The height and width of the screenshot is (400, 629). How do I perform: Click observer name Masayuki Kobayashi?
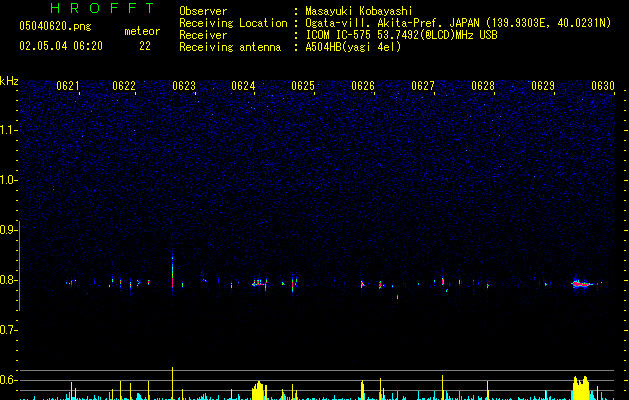coord(359,11)
